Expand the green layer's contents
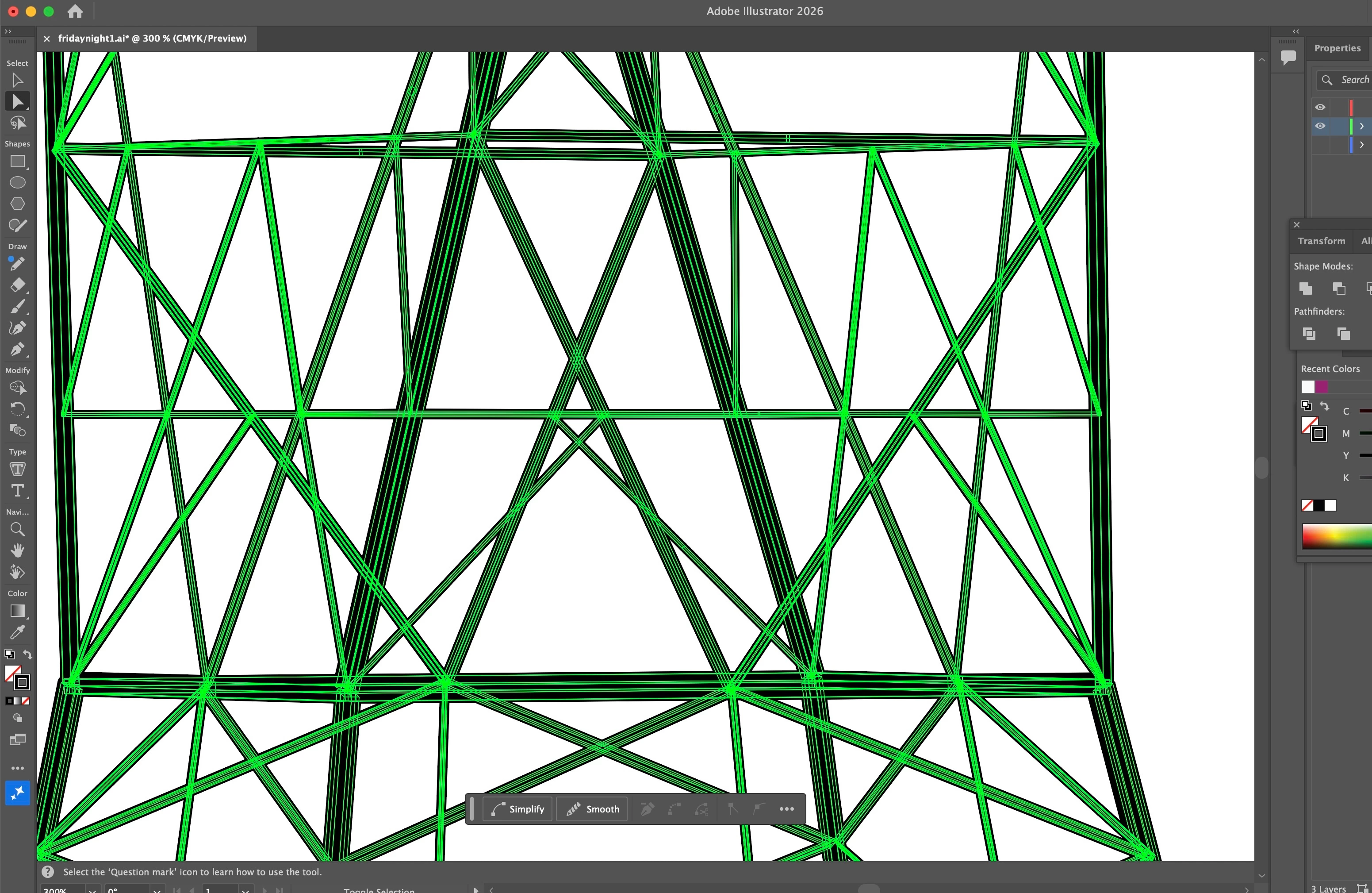Viewport: 1372px width, 893px height. point(1362,126)
